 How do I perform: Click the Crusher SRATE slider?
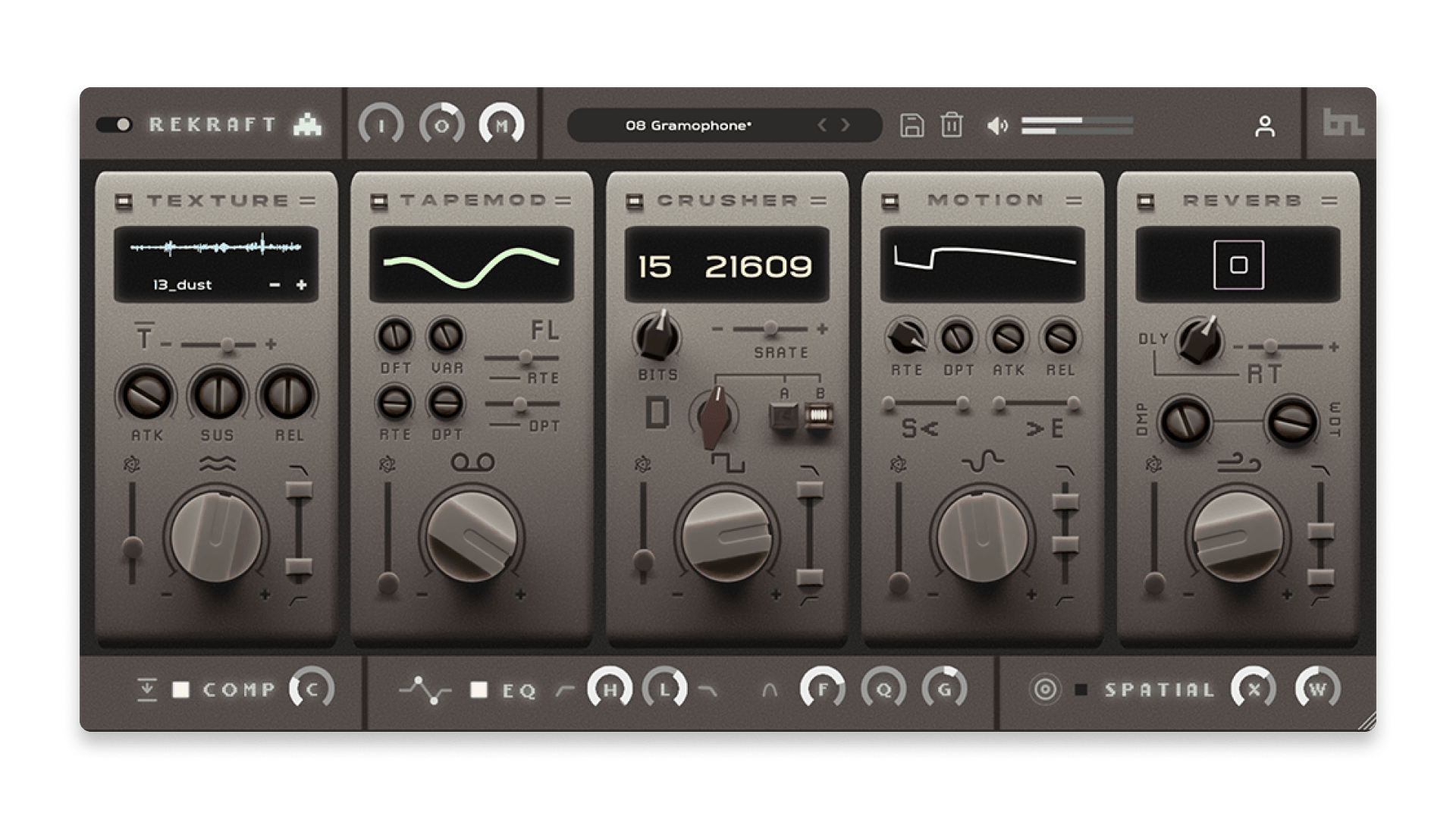click(x=770, y=329)
